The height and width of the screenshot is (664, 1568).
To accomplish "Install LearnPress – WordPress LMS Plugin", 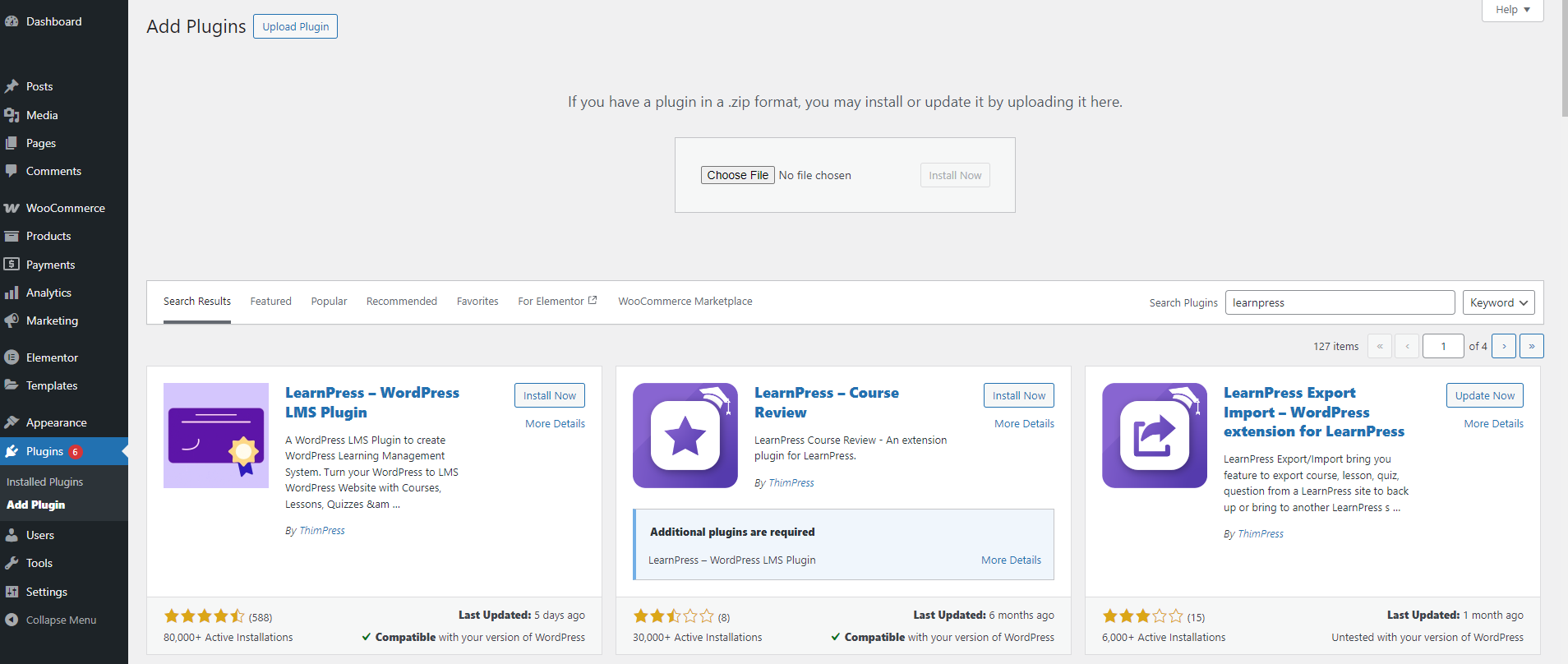I will point(549,395).
